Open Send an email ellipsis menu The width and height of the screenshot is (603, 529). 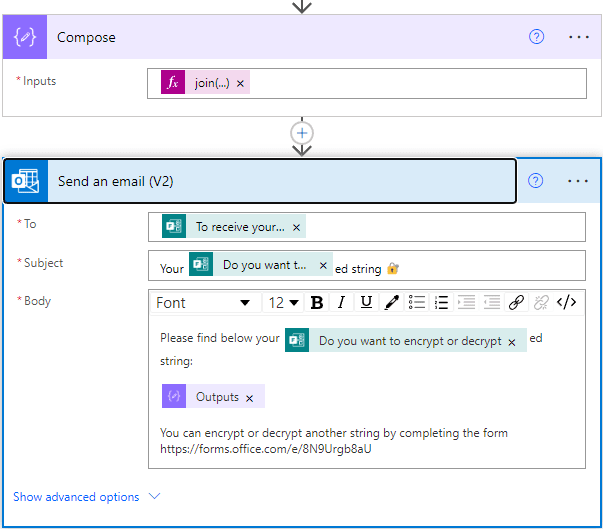click(578, 181)
